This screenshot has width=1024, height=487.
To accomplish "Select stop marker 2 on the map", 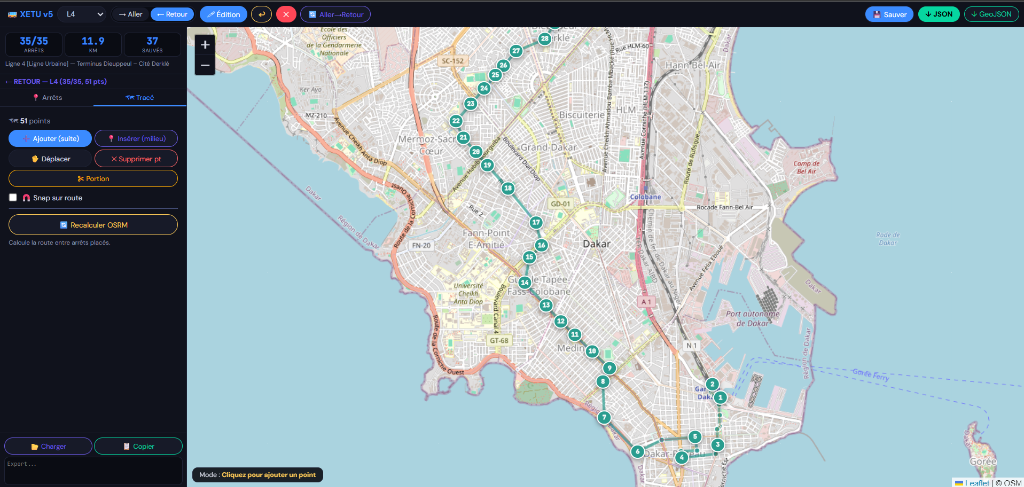I will click(712, 384).
